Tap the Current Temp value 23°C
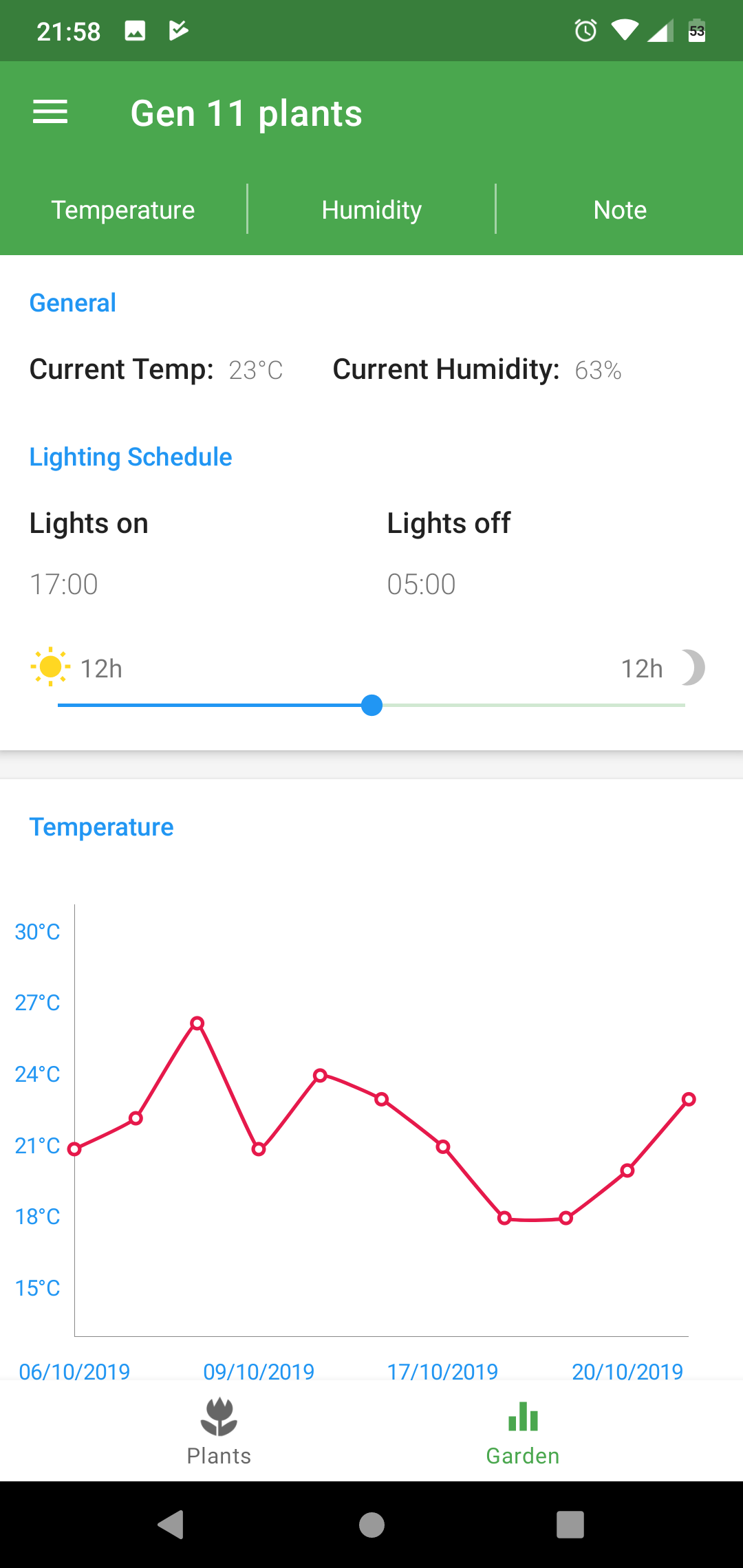 [256, 371]
